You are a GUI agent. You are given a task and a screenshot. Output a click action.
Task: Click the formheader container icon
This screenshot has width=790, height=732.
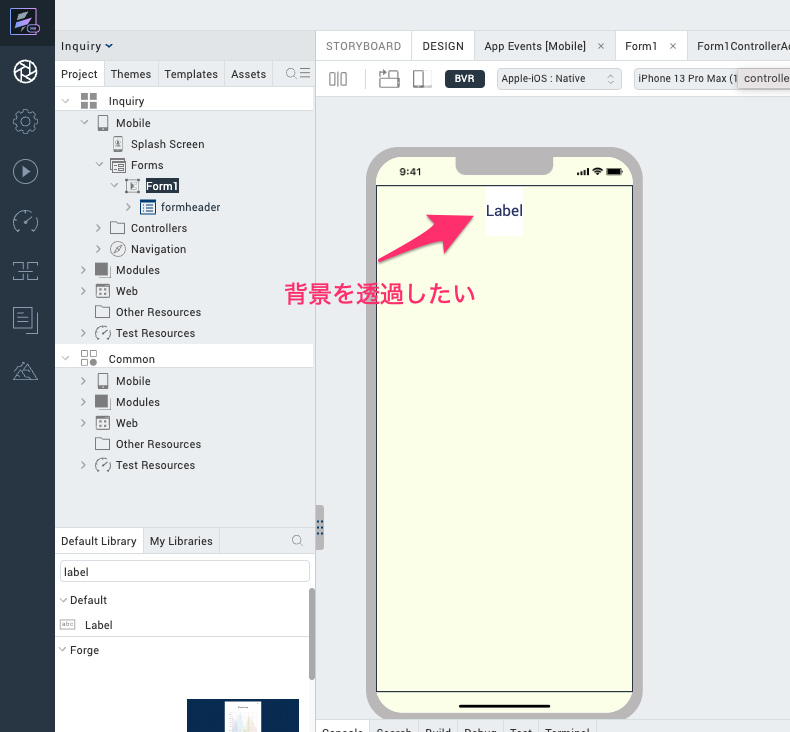pyautogui.click(x=148, y=207)
